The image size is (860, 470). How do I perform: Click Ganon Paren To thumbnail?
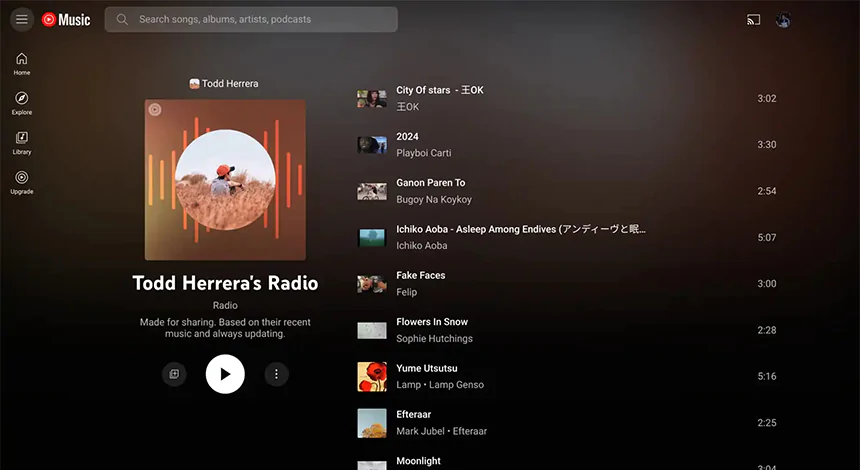(x=372, y=191)
